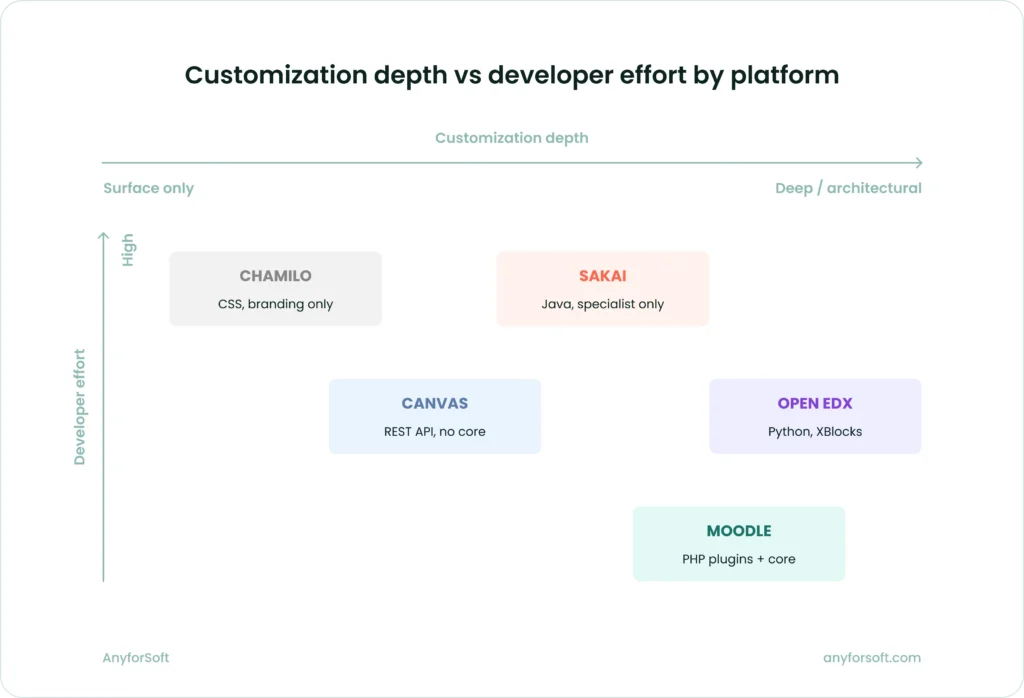Screen dimensions: 1024x698
Task: Expand the 'Surface only' axis label
Action: [x=148, y=188]
